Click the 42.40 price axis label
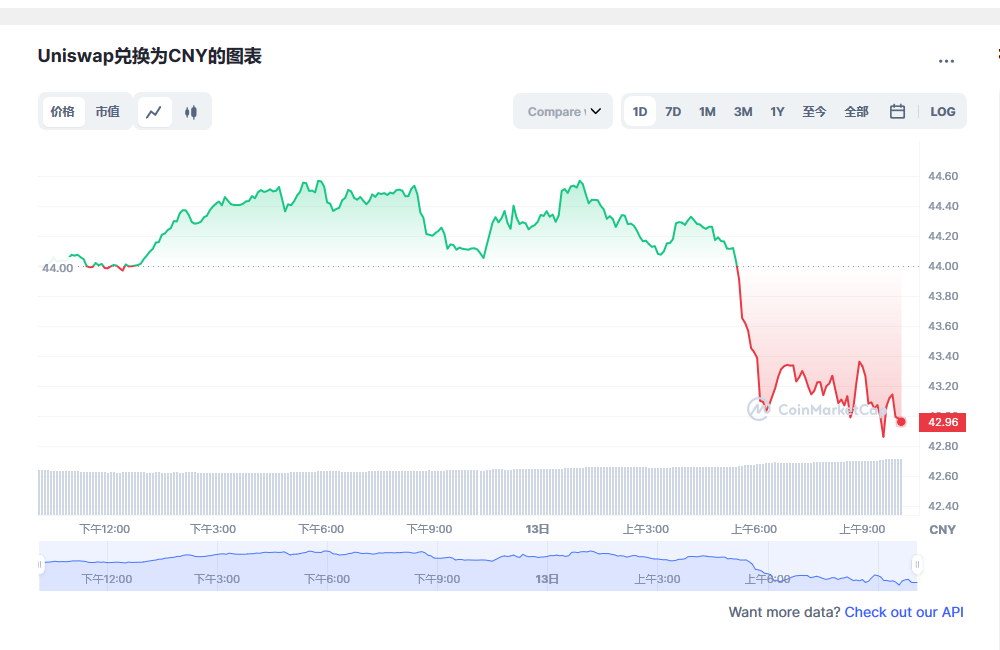This screenshot has height=650, width=1000. pyautogui.click(x=943, y=506)
